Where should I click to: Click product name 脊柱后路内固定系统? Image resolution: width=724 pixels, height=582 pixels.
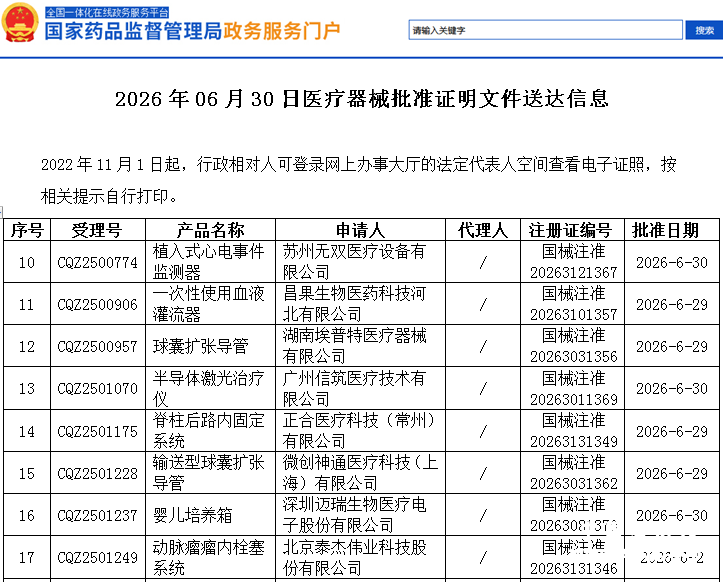coord(208,430)
